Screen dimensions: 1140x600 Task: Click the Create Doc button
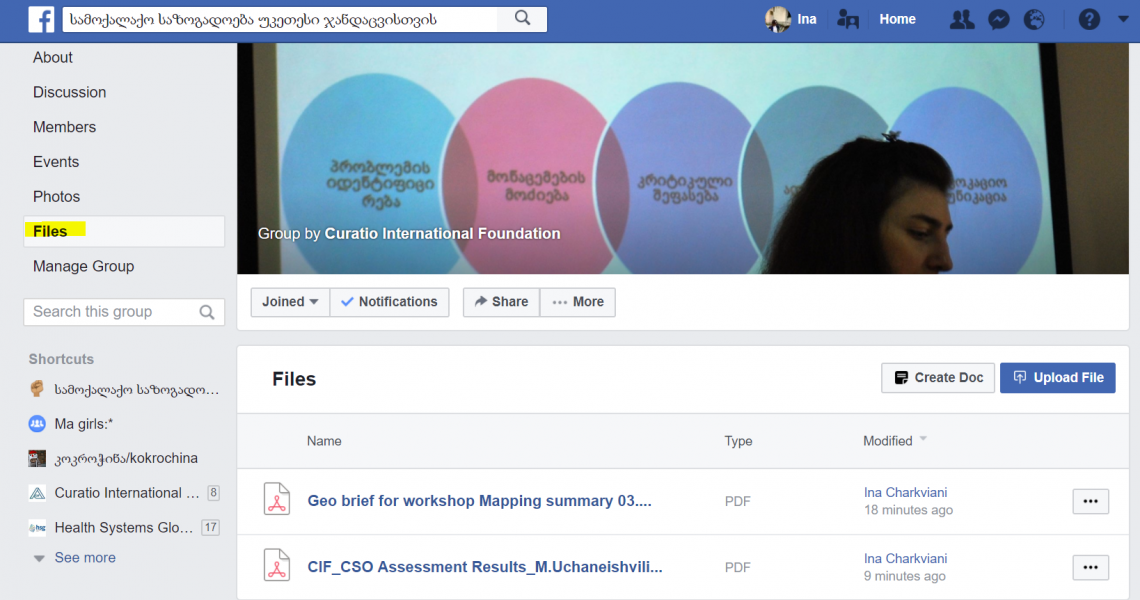point(938,378)
